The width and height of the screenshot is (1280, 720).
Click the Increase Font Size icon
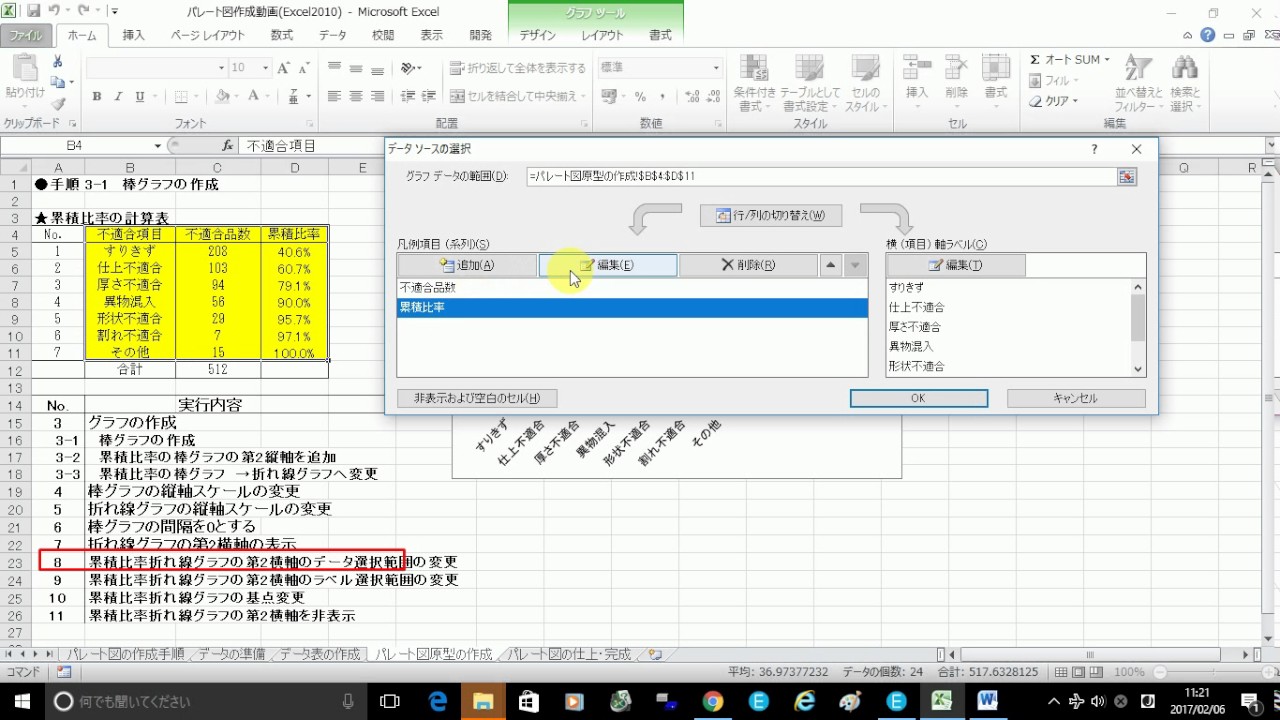pyautogui.click(x=284, y=68)
